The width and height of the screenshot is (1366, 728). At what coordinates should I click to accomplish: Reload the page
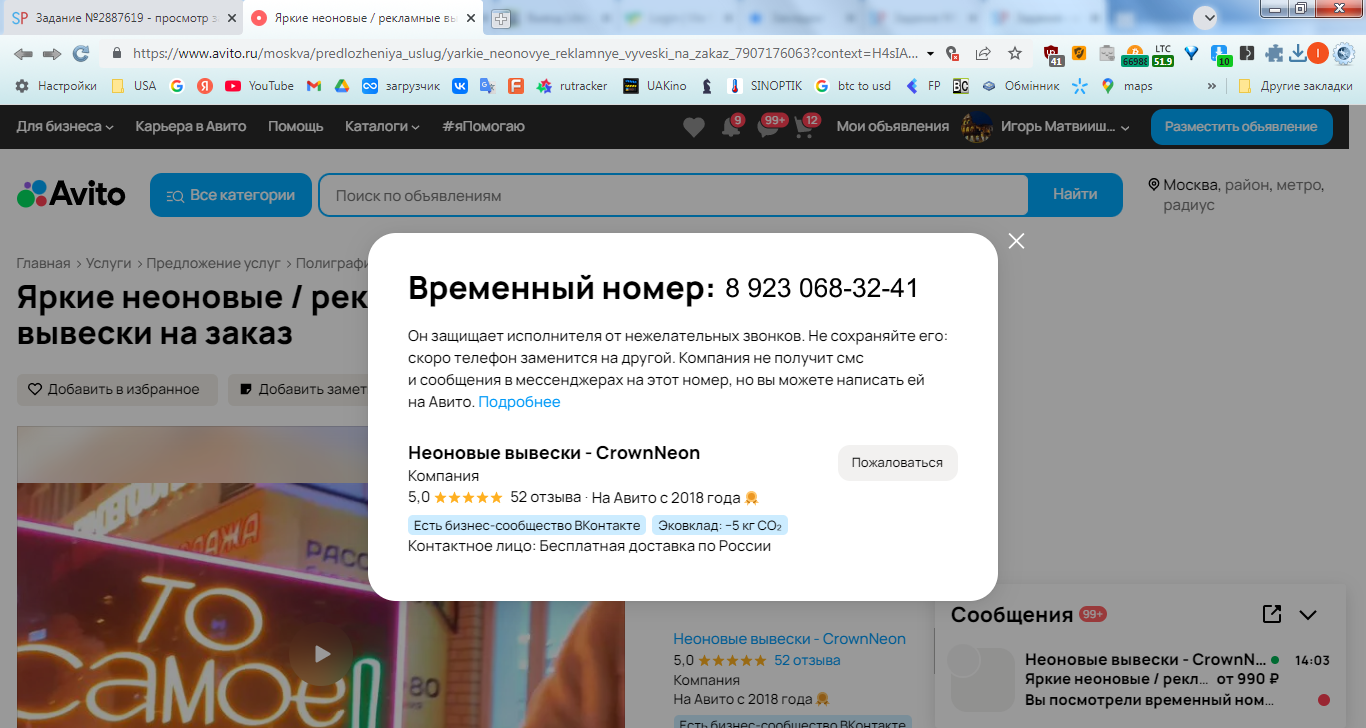coord(81,53)
